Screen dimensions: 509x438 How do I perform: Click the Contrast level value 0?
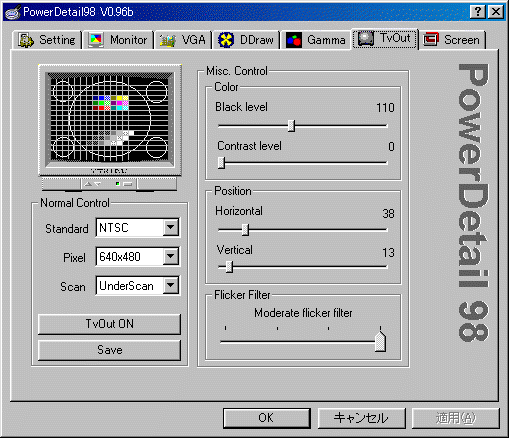(391, 147)
